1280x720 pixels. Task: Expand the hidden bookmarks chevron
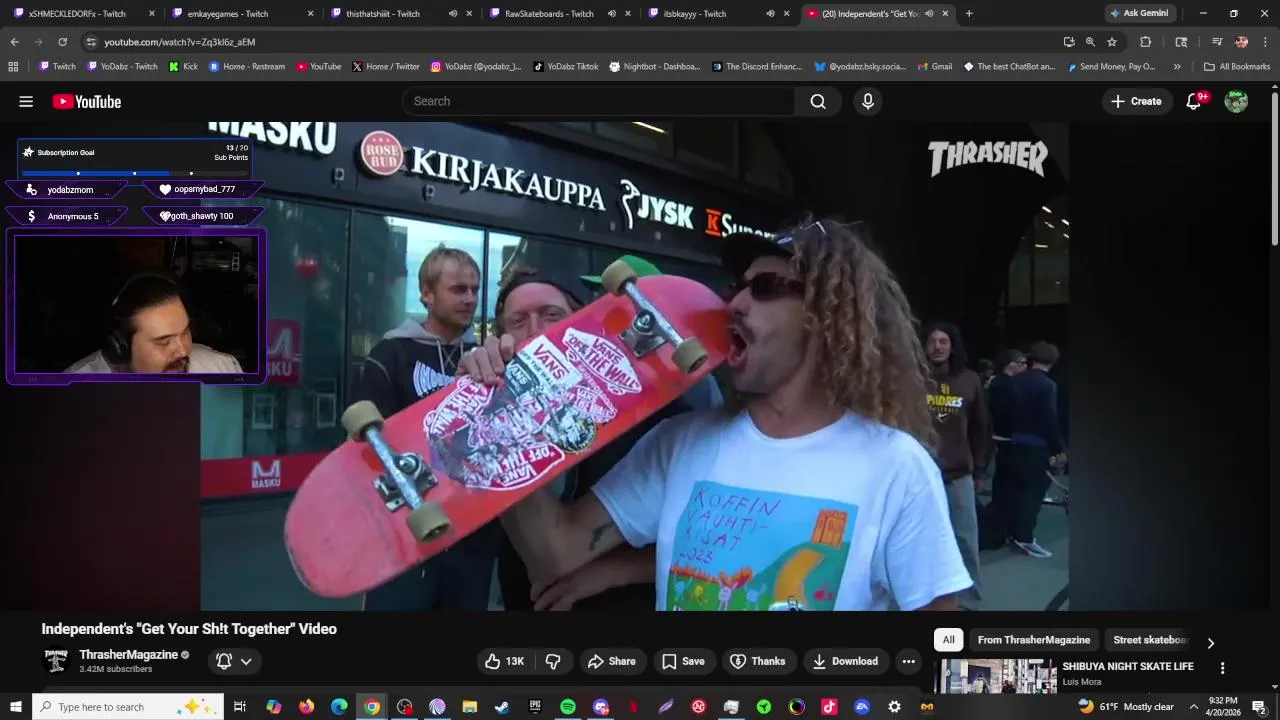pos(1177,67)
